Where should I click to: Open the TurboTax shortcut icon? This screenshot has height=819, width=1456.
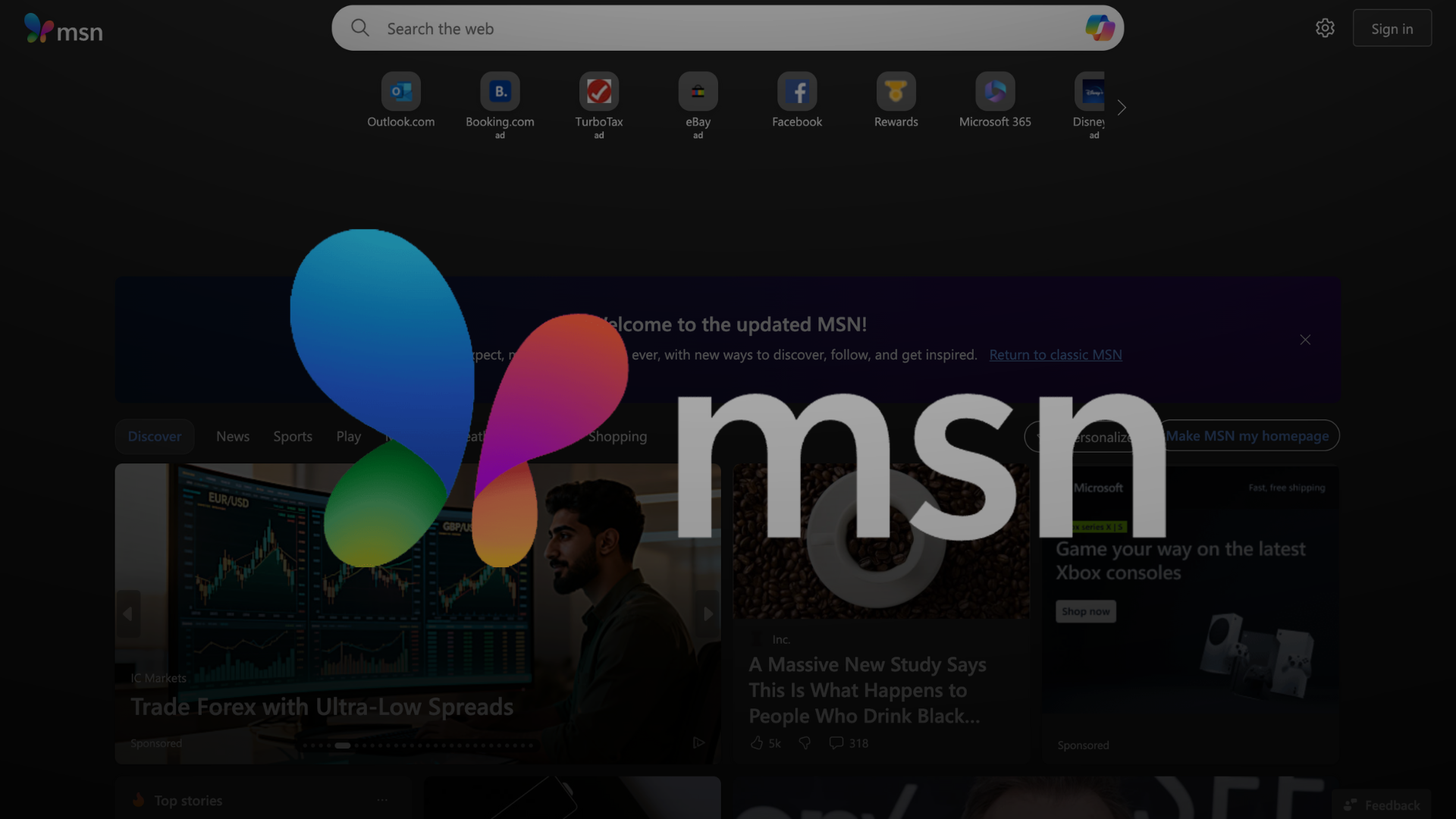[598, 92]
